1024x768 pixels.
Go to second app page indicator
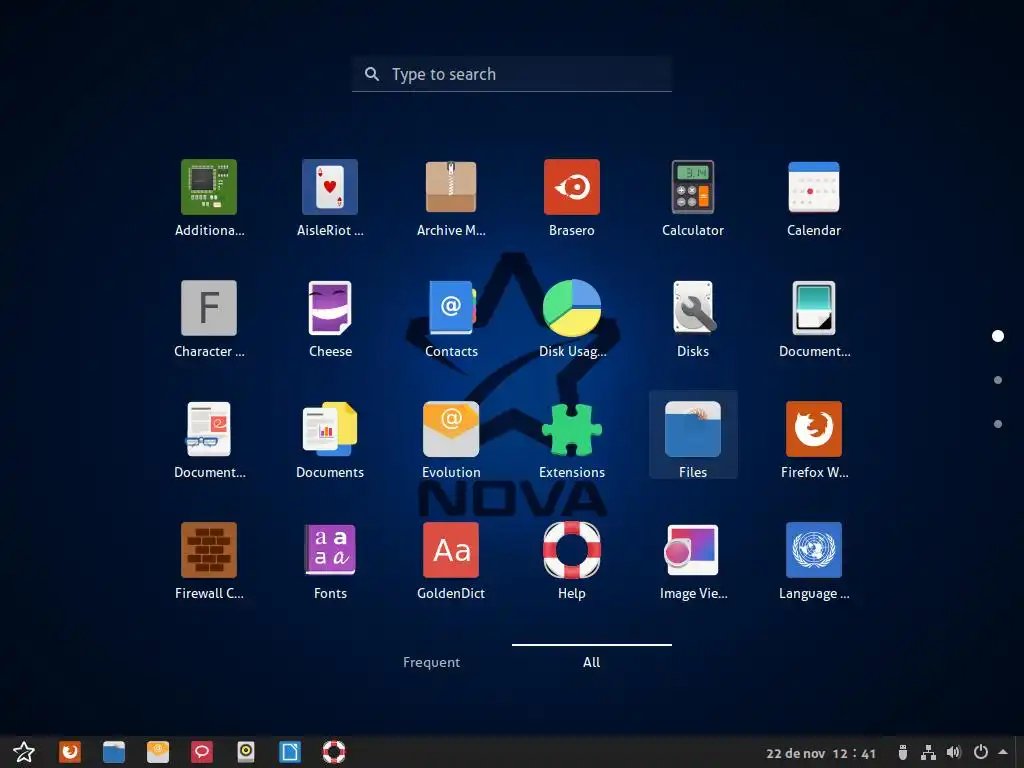998,380
